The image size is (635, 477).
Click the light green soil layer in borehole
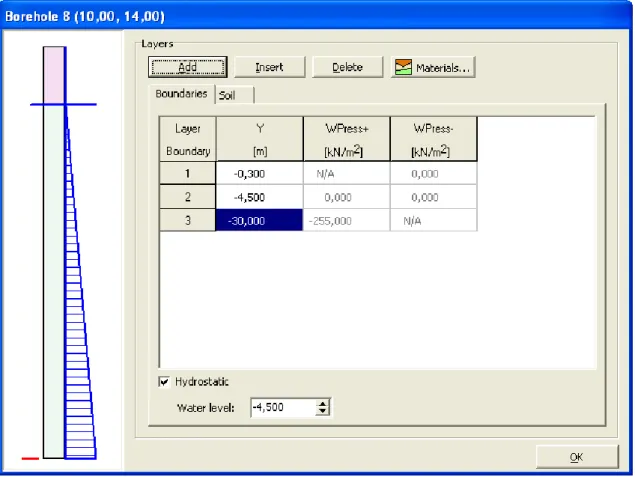point(54,281)
